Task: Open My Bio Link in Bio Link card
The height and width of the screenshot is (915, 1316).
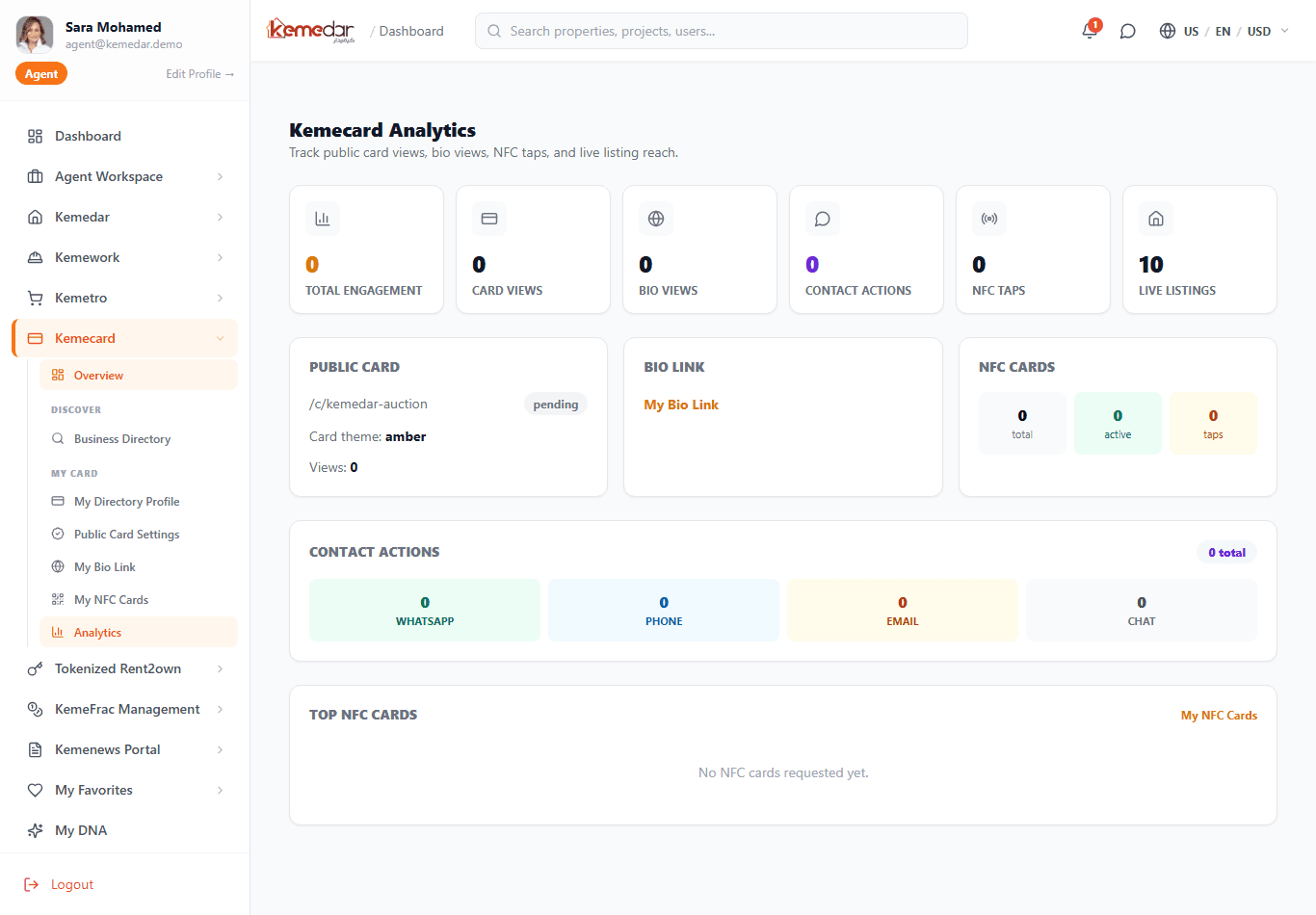Action: click(x=681, y=405)
